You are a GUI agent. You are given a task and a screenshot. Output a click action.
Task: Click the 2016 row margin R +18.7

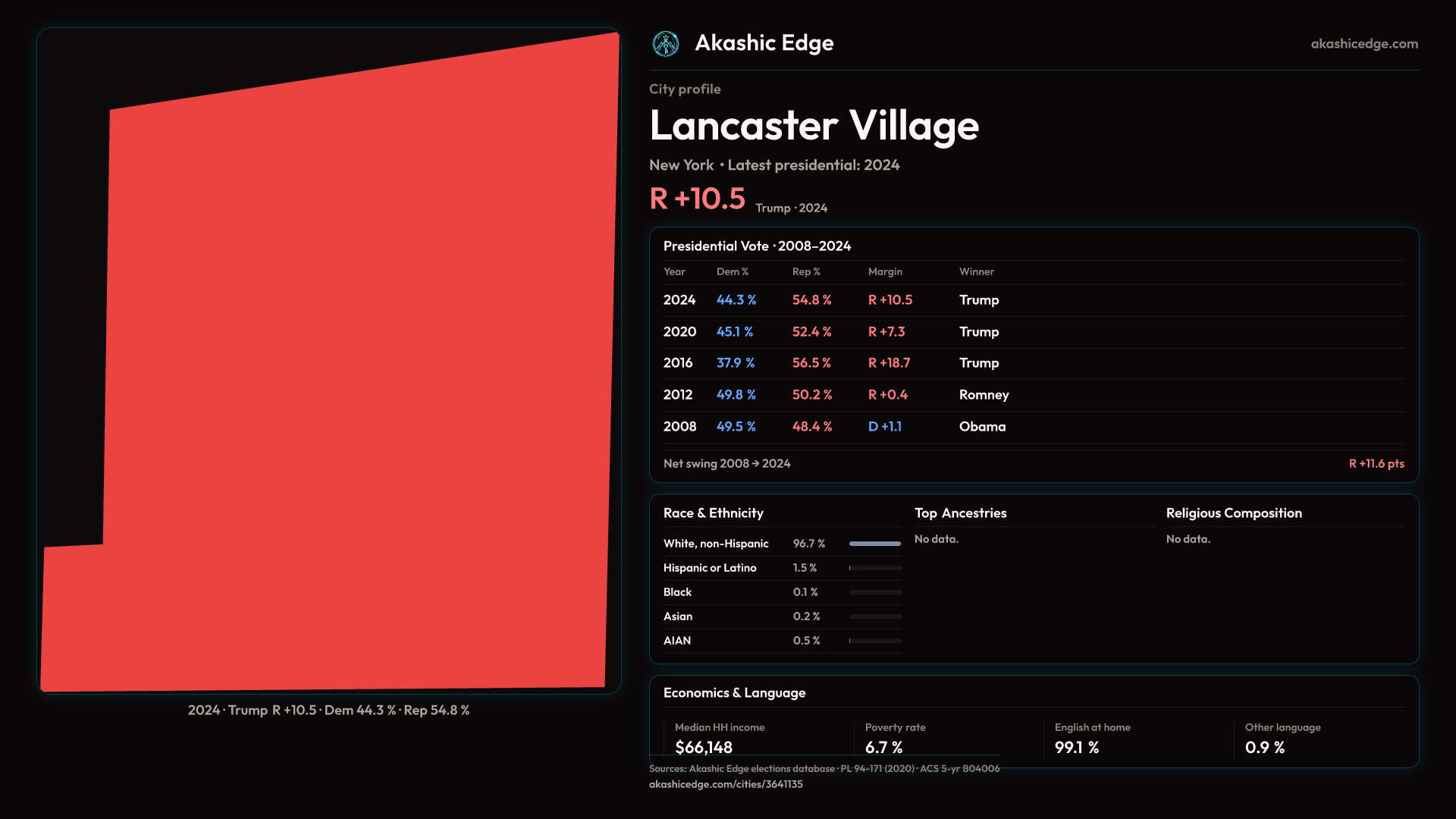coord(889,363)
